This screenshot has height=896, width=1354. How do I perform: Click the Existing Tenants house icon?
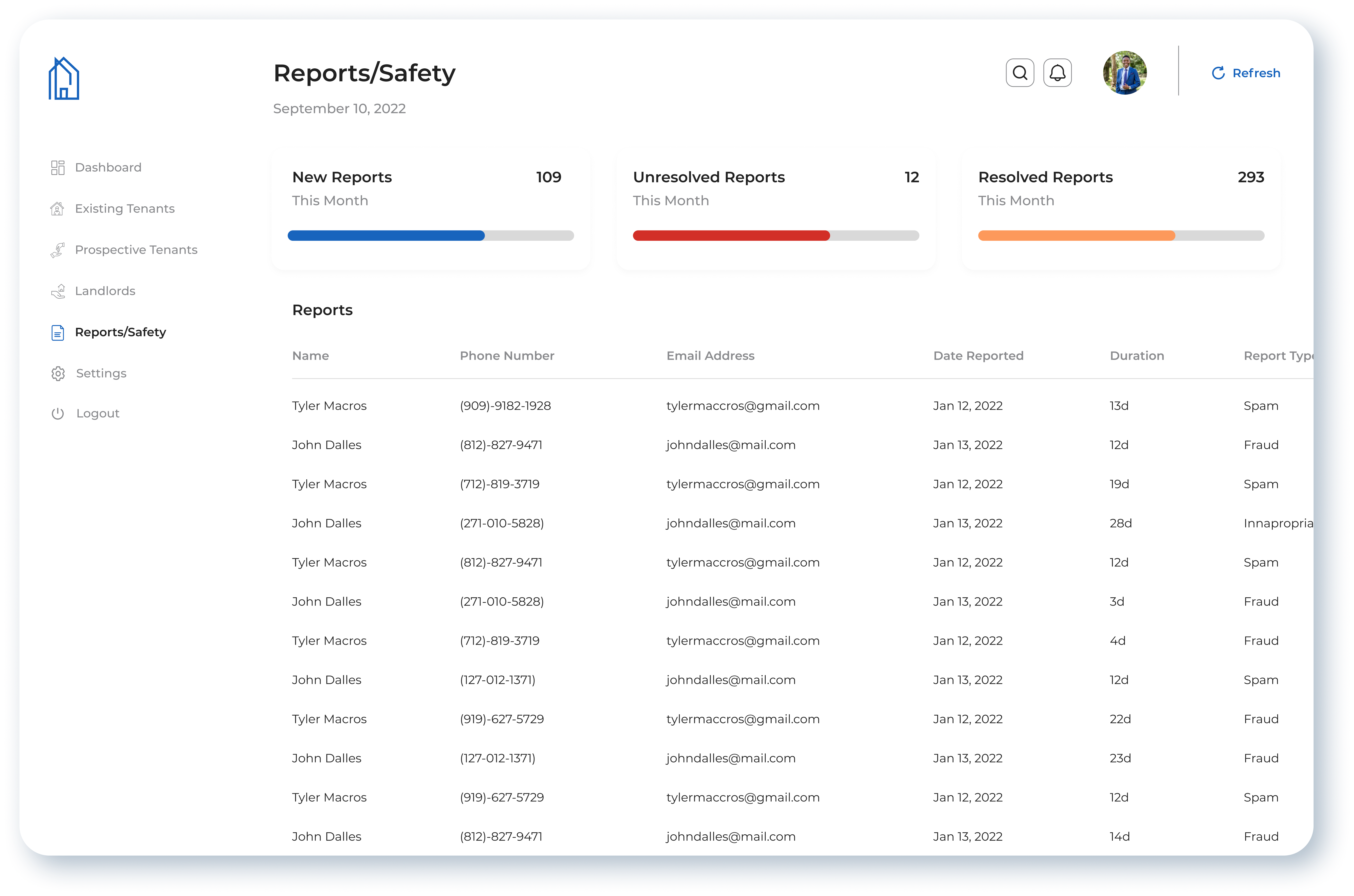pos(57,209)
